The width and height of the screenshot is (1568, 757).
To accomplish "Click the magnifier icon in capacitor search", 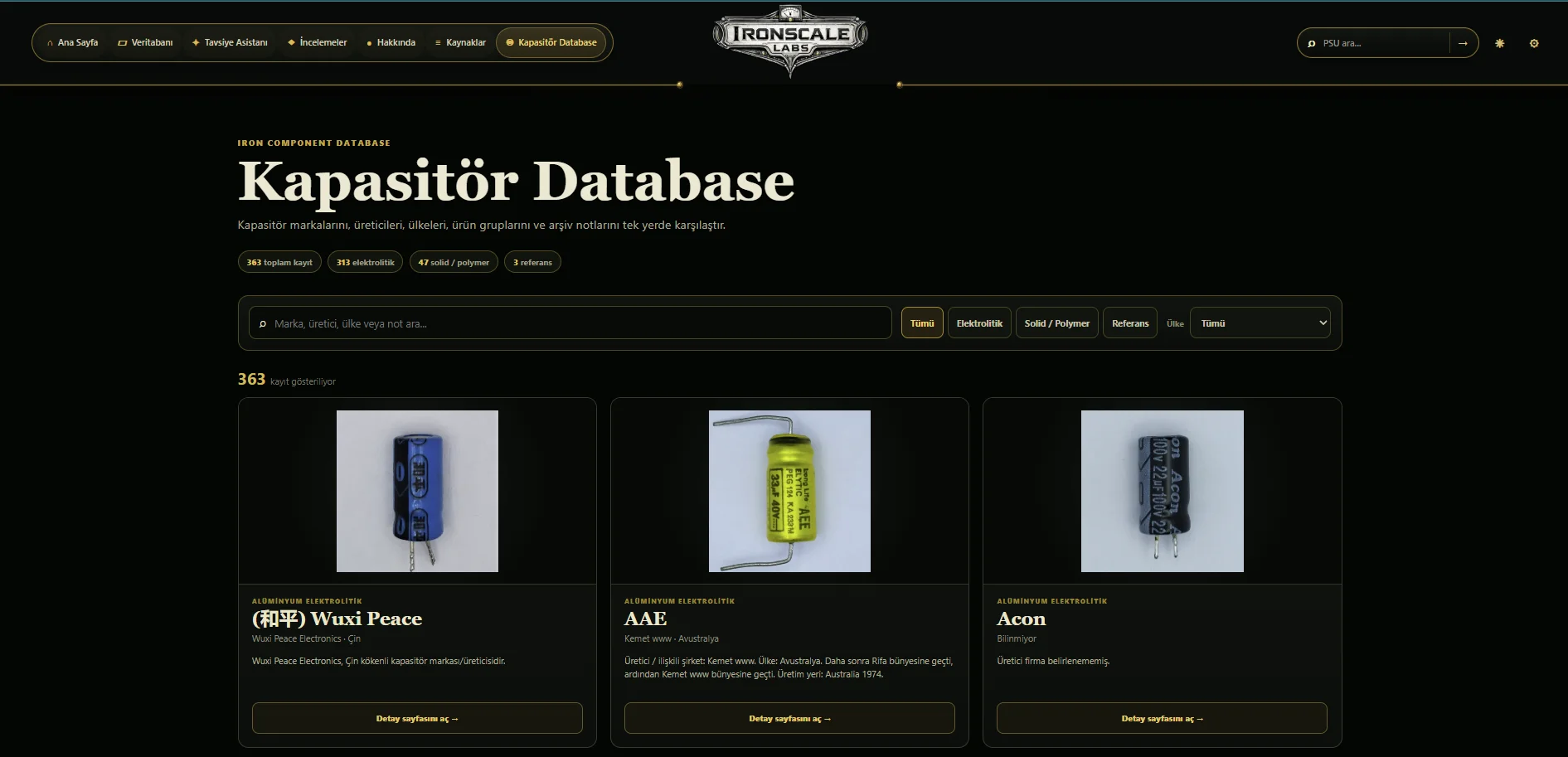I will [x=263, y=323].
